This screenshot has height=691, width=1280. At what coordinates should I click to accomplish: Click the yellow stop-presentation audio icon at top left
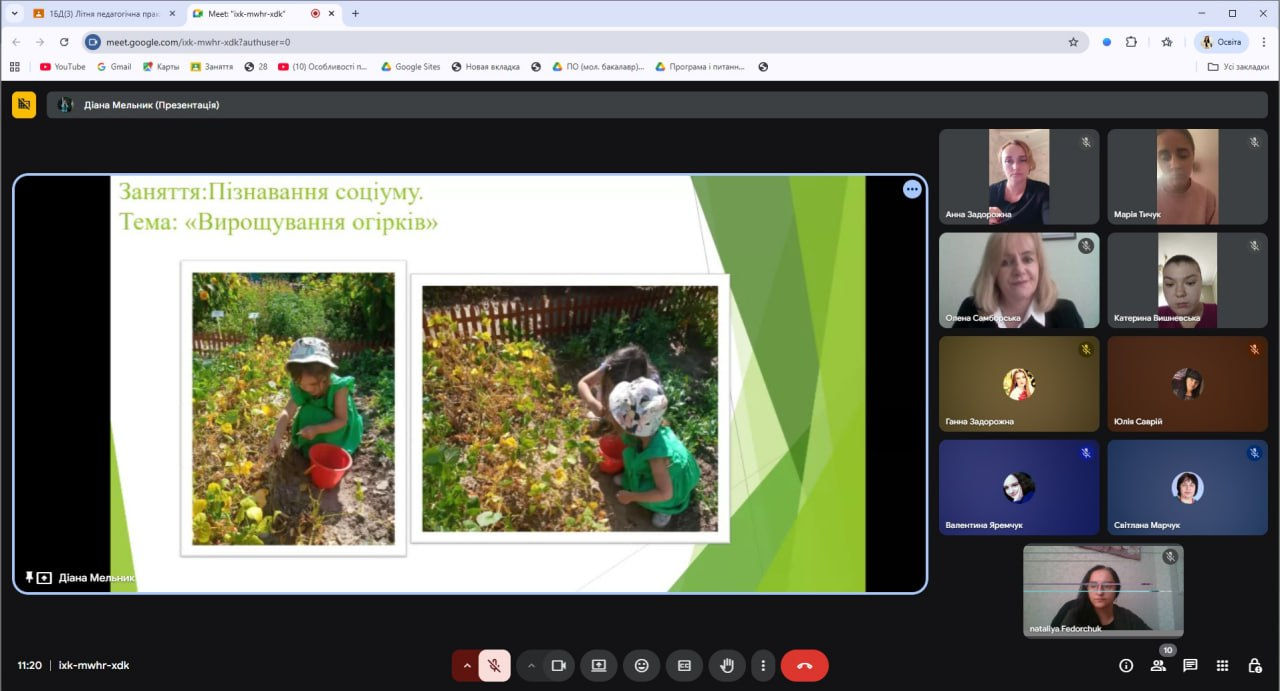point(24,104)
